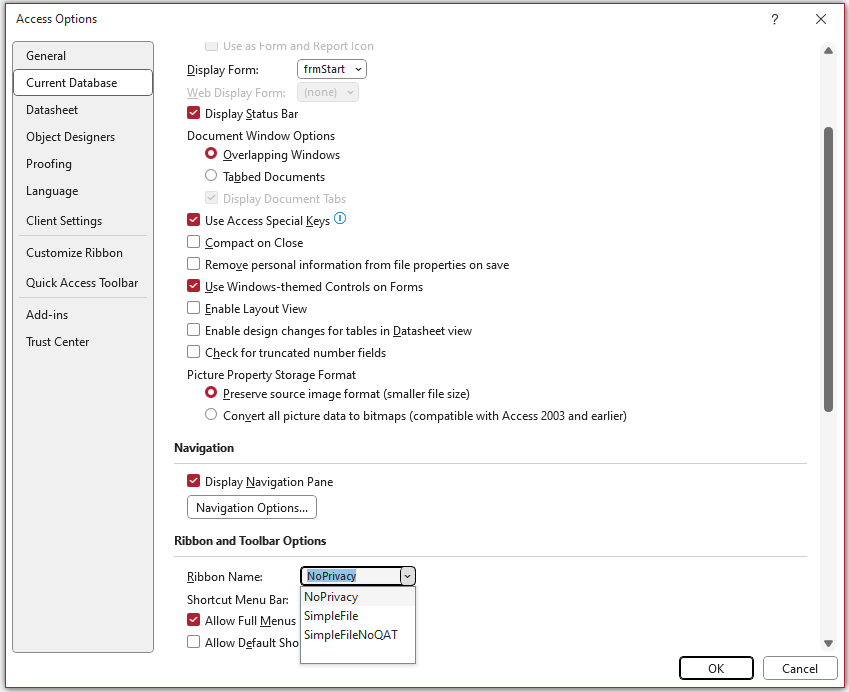849x692 pixels.
Task: Open the Display Form dropdown
Action: pyautogui.click(x=332, y=69)
